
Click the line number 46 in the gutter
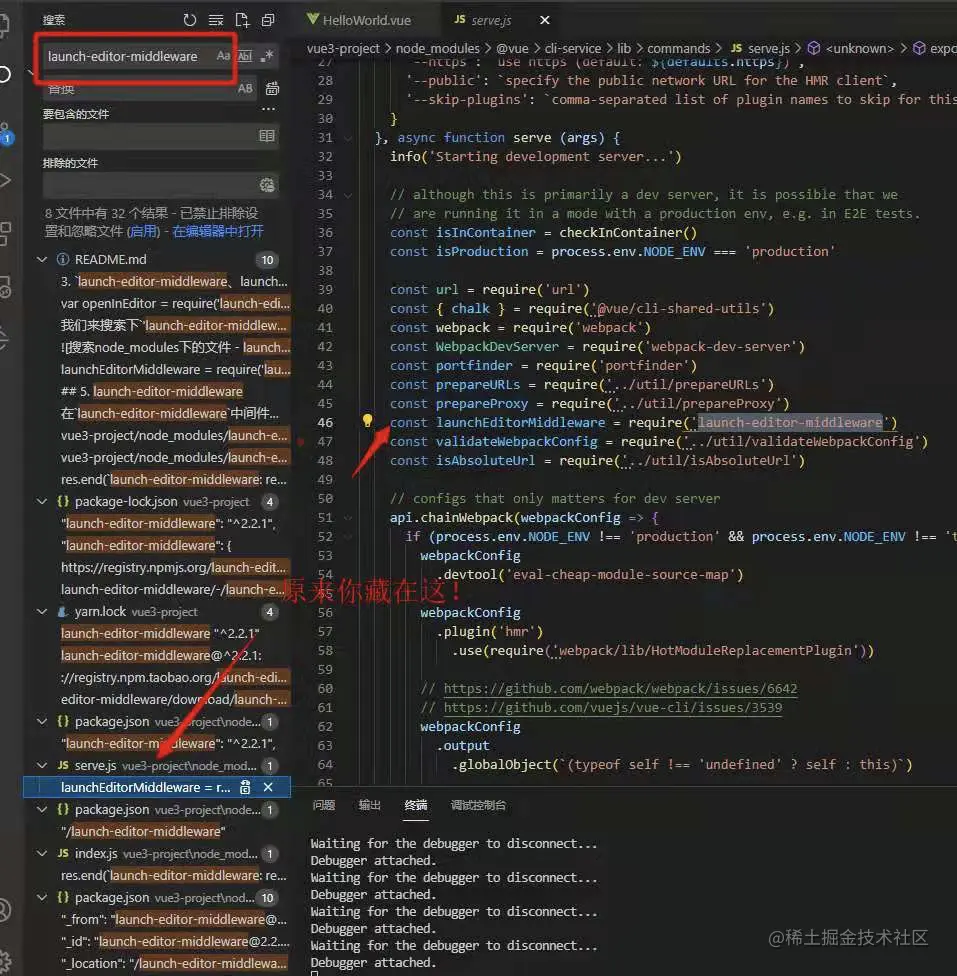click(x=325, y=422)
